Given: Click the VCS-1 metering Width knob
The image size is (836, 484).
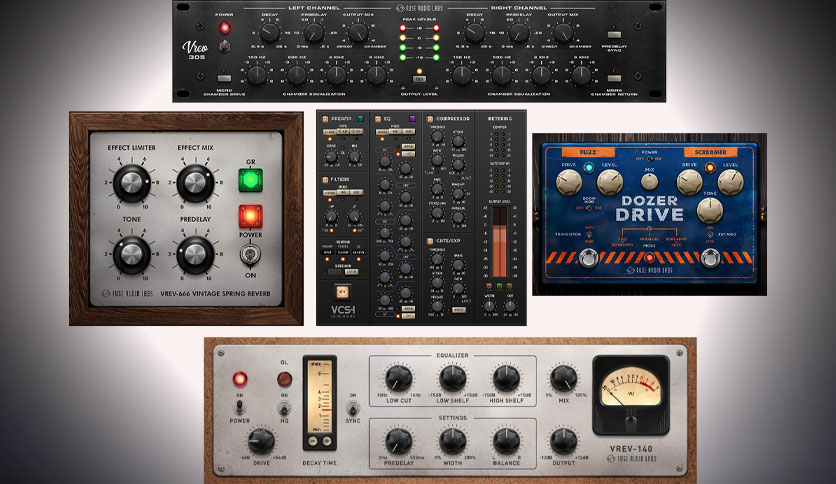Looking at the screenshot, I should click(x=489, y=306).
